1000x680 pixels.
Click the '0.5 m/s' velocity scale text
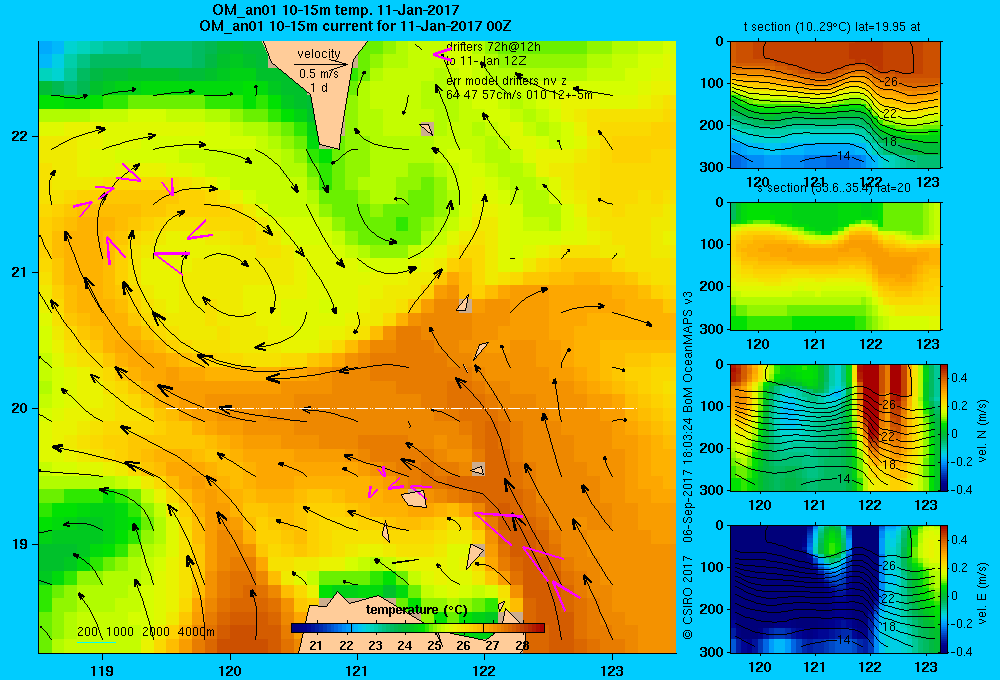(319, 74)
